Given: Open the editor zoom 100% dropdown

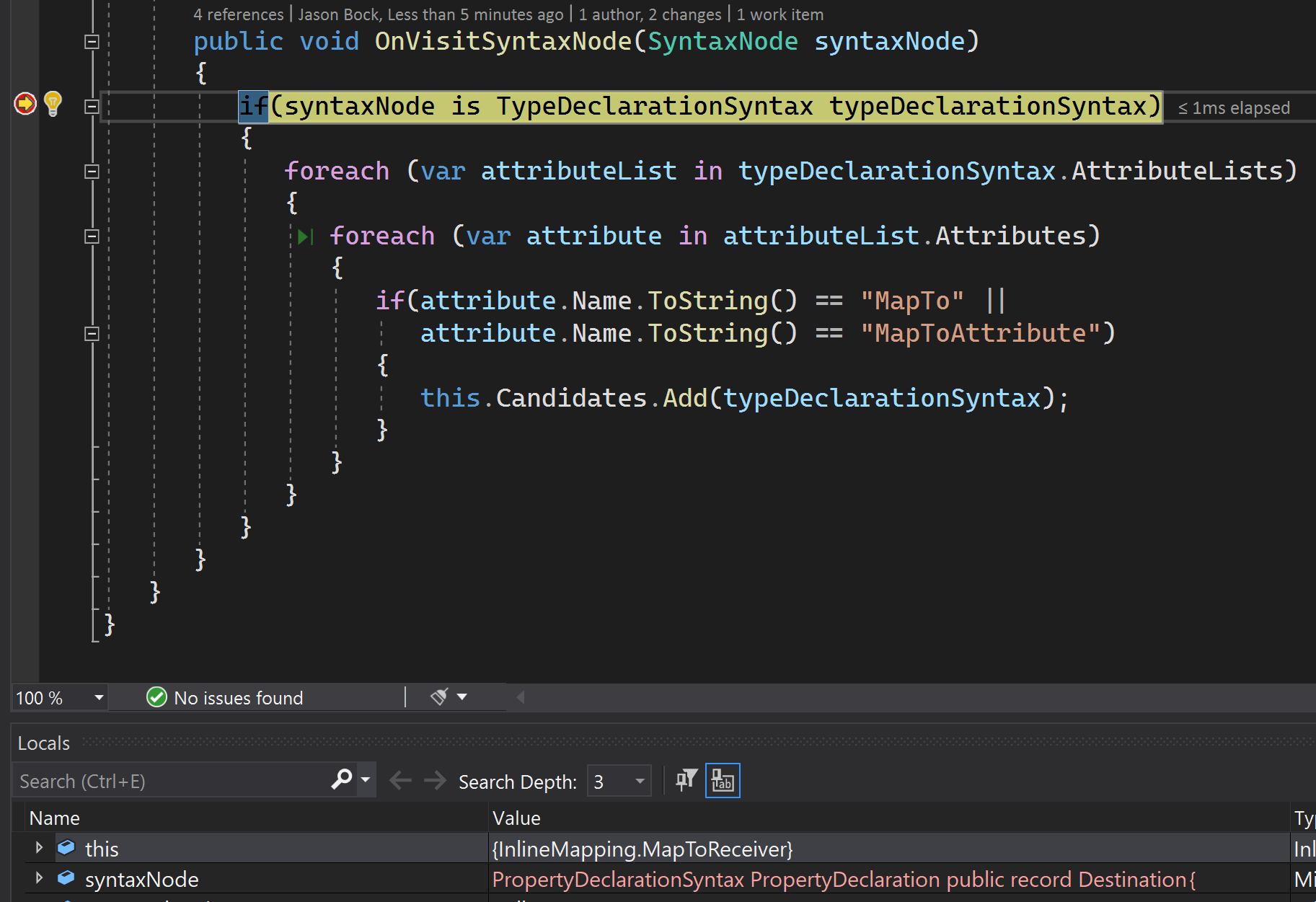Looking at the screenshot, I should coord(99,697).
